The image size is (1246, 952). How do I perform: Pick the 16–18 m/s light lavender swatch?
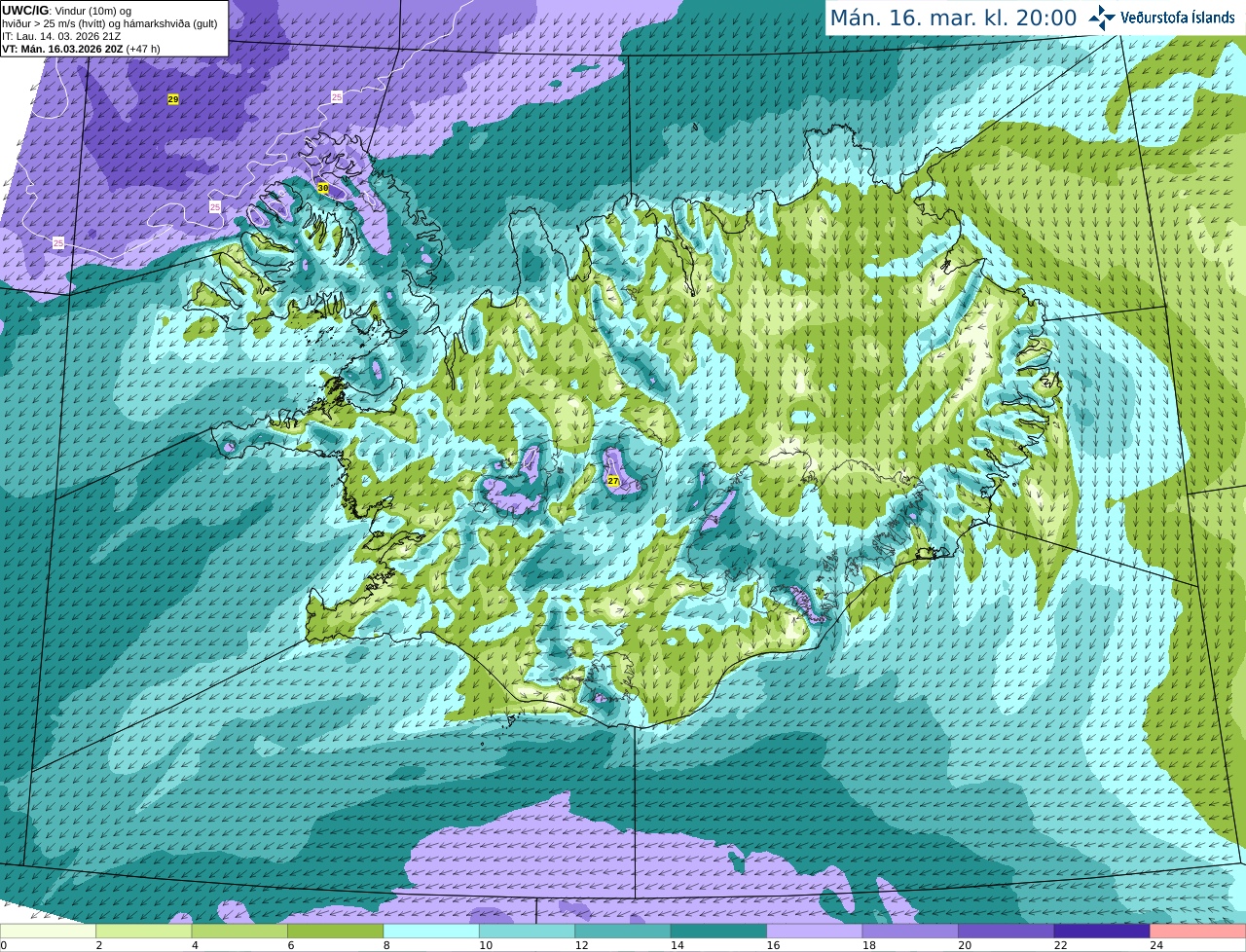click(x=815, y=932)
